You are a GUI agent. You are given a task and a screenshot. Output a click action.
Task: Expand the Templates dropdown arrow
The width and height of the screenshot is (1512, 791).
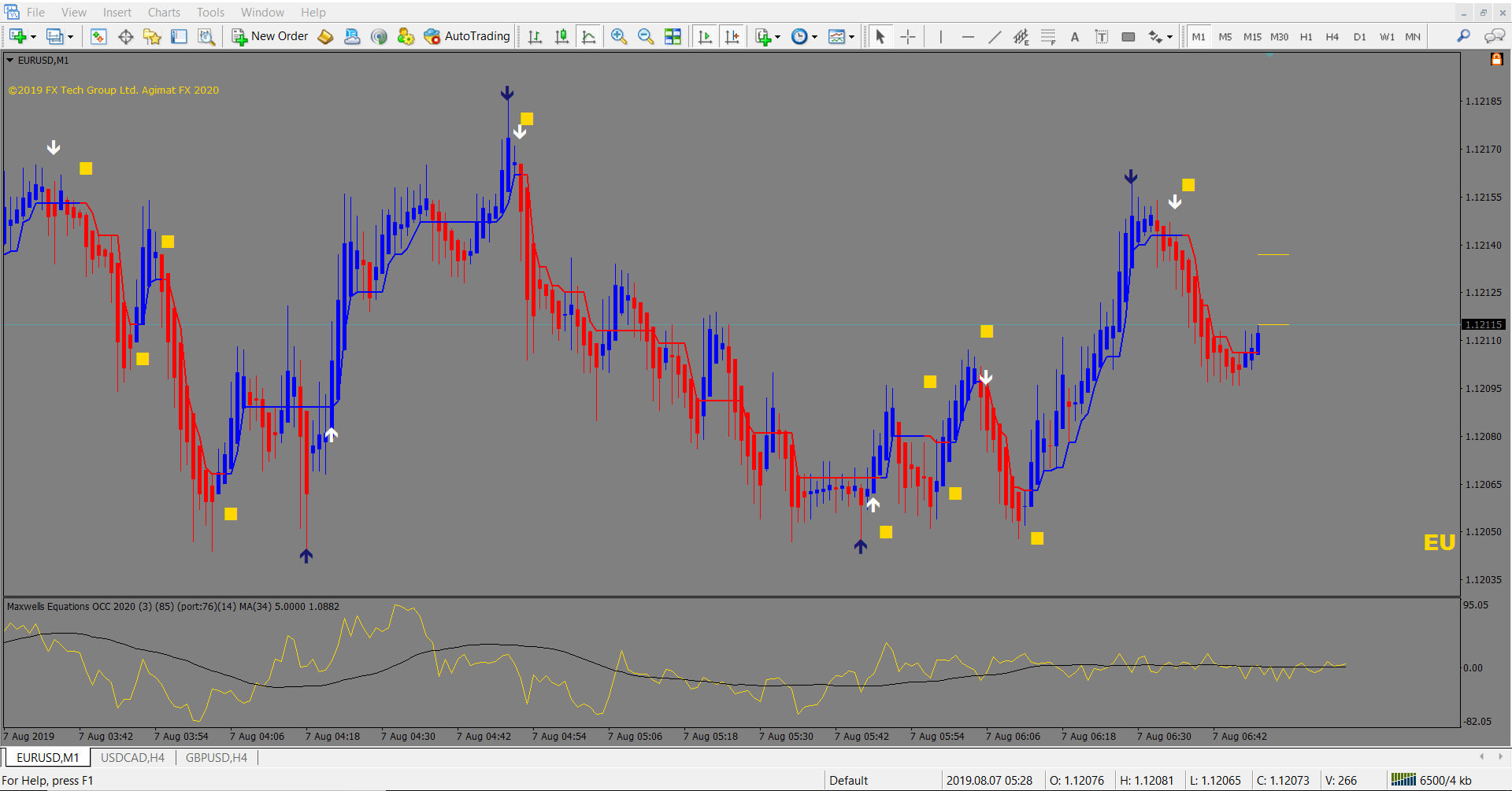click(851, 37)
